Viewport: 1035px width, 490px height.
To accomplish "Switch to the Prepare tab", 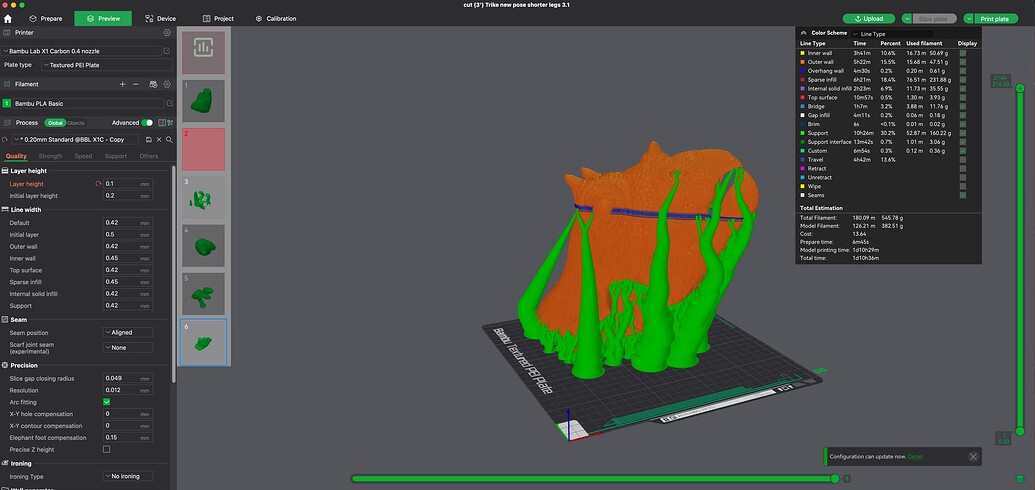I will [46, 18].
